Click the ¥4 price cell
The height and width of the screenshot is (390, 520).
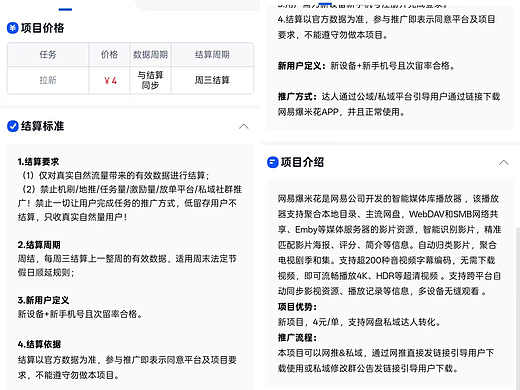coord(110,81)
